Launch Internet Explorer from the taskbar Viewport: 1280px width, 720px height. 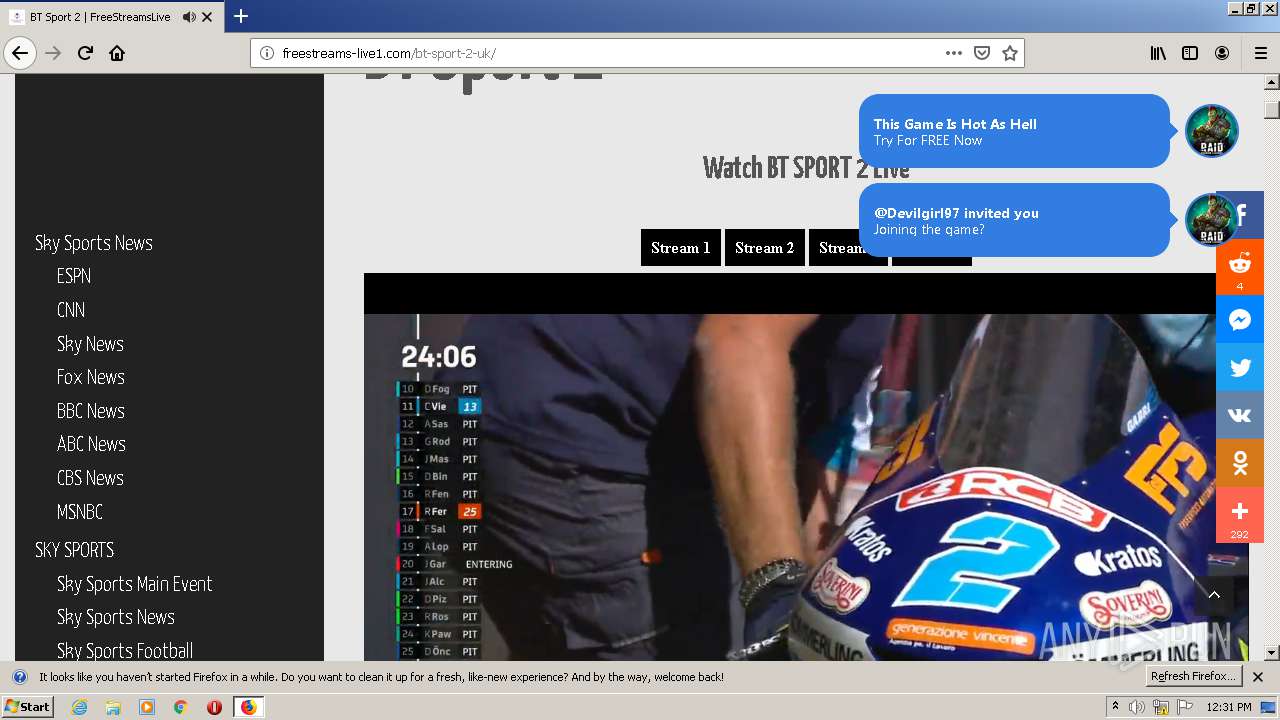point(80,707)
